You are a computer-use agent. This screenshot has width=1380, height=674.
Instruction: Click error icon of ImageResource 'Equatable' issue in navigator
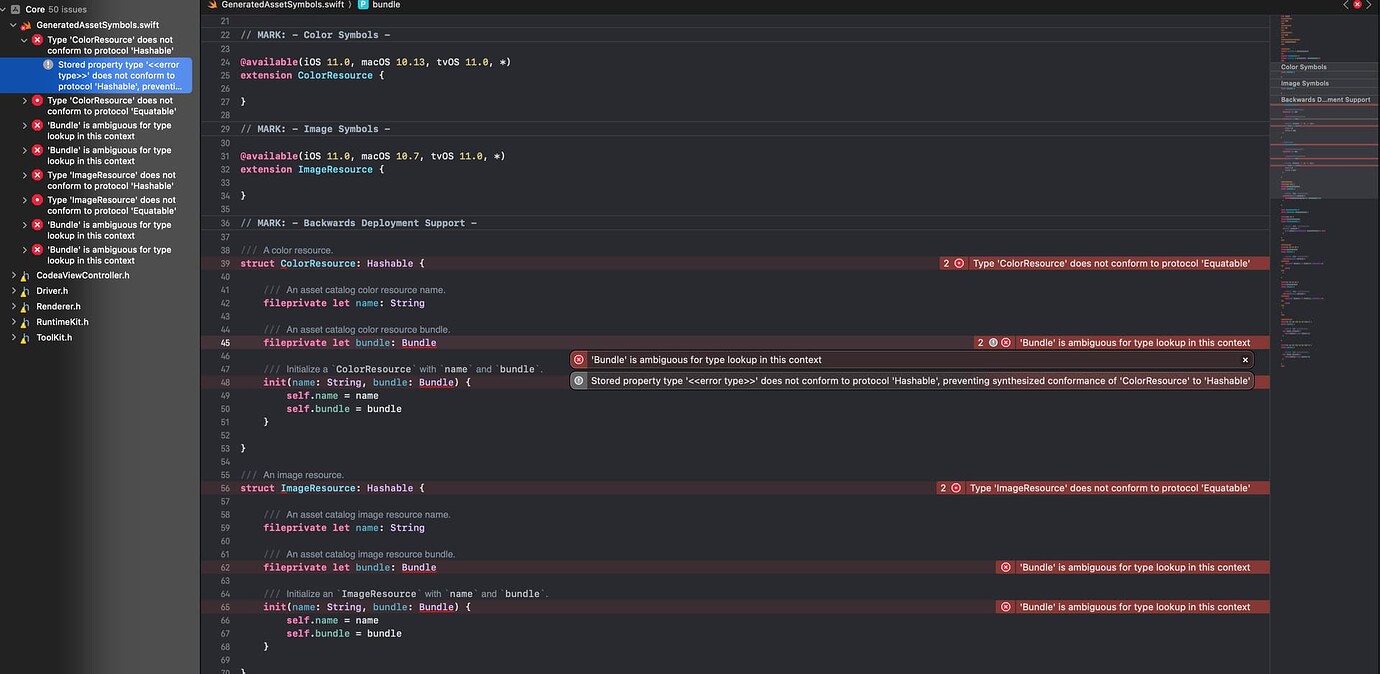click(37, 200)
